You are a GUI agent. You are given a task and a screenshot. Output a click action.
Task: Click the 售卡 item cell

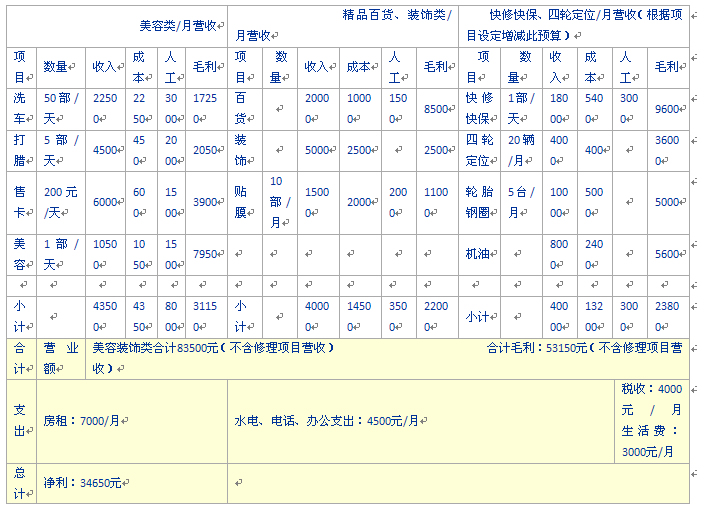[x=22, y=202]
